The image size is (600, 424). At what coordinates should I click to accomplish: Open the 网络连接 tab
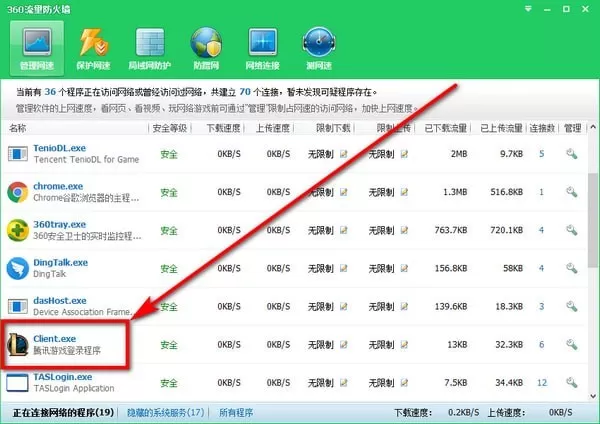tap(262, 48)
